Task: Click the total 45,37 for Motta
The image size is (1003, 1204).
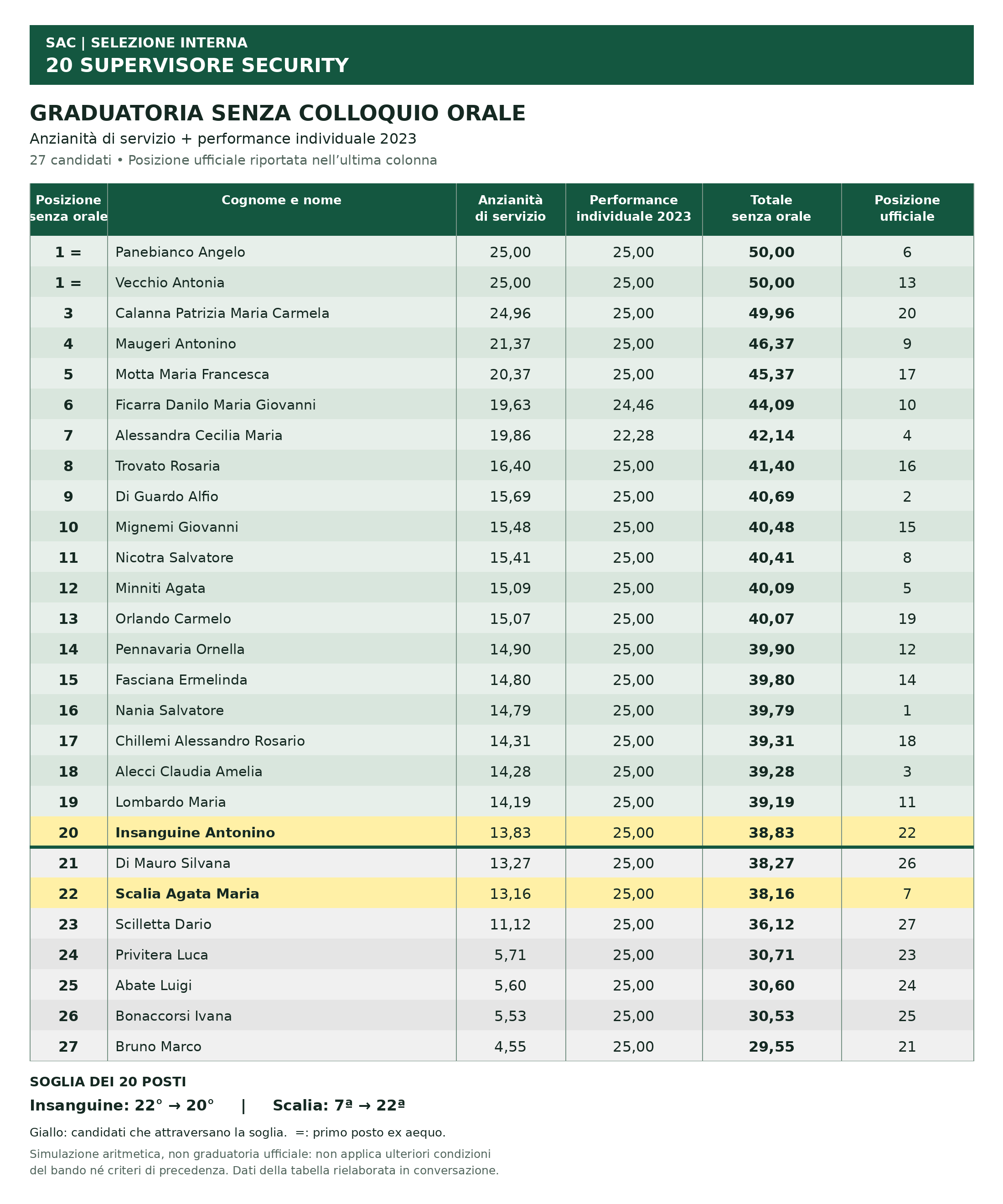Action: point(771,374)
